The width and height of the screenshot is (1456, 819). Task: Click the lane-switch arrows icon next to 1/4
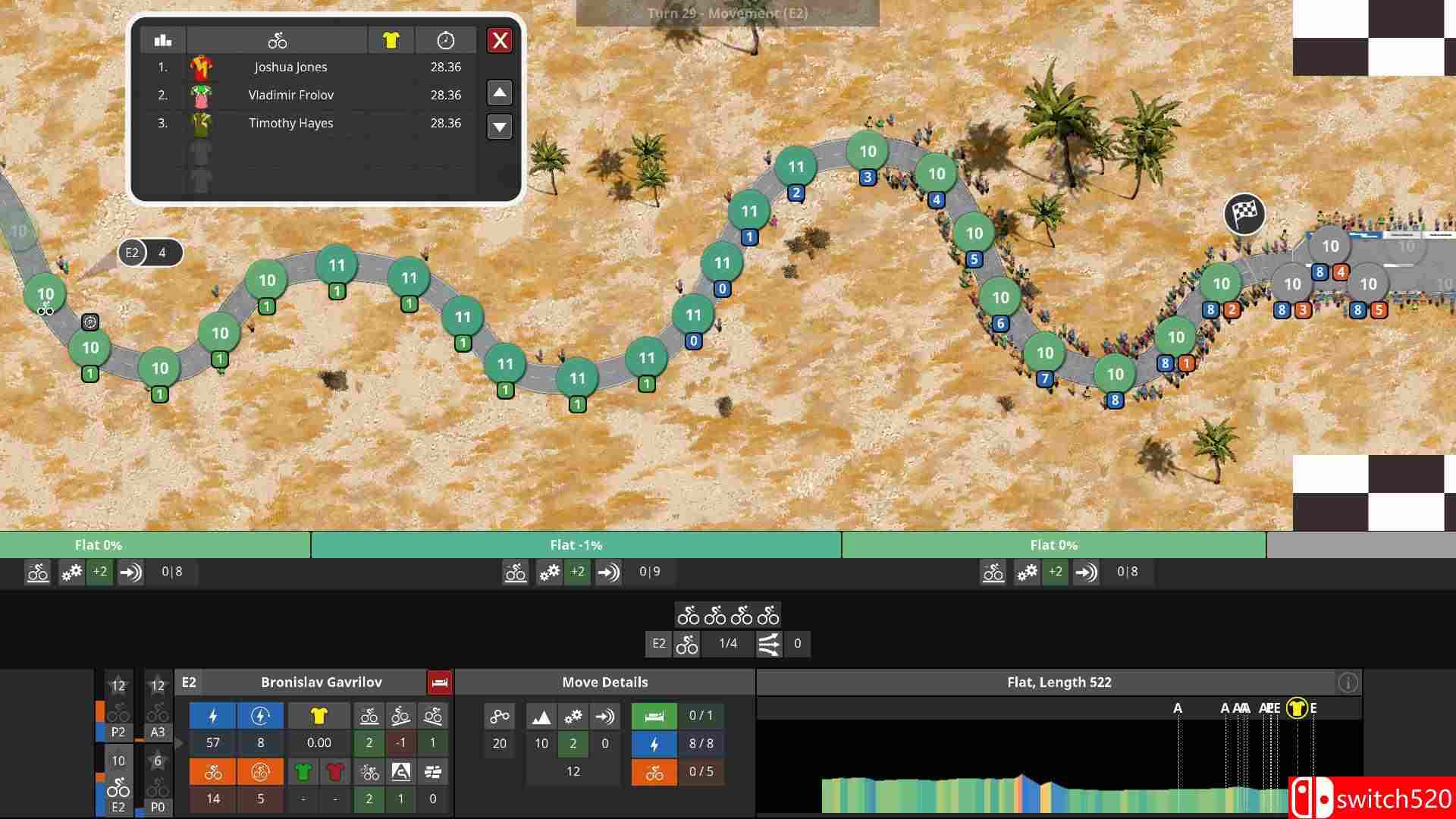point(768,644)
